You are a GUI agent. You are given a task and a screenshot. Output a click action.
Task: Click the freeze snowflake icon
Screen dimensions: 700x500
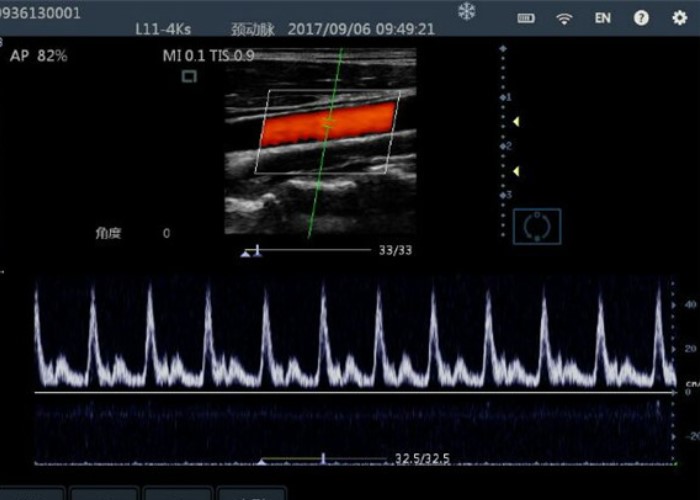tap(466, 12)
